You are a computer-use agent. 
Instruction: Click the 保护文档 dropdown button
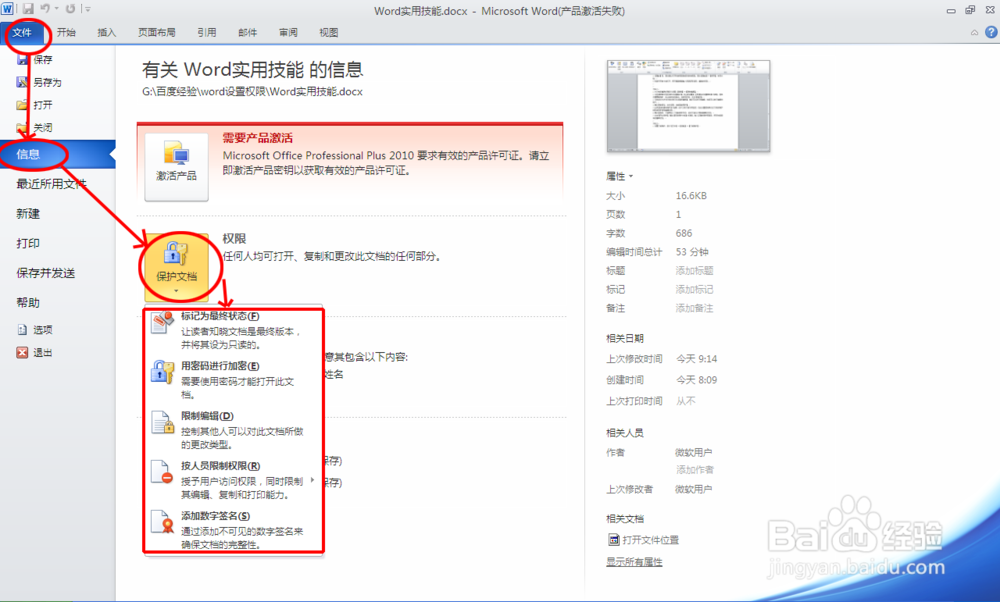177,267
